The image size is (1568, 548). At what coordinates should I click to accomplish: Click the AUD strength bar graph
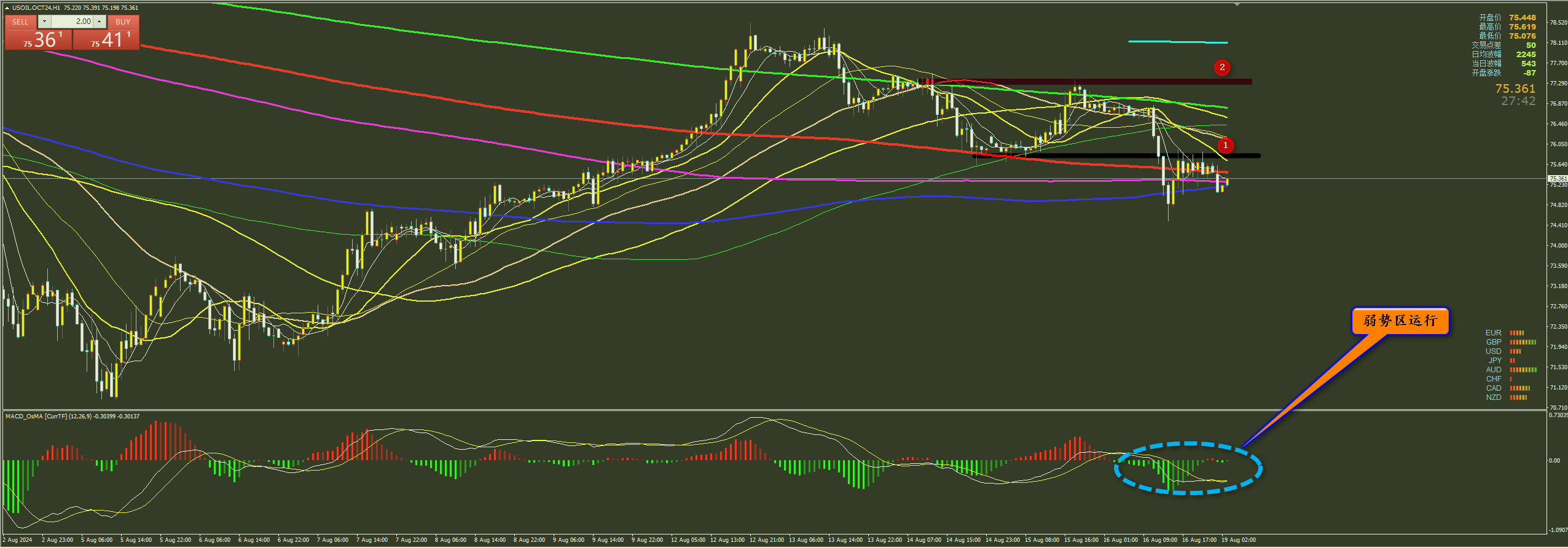(1523, 370)
